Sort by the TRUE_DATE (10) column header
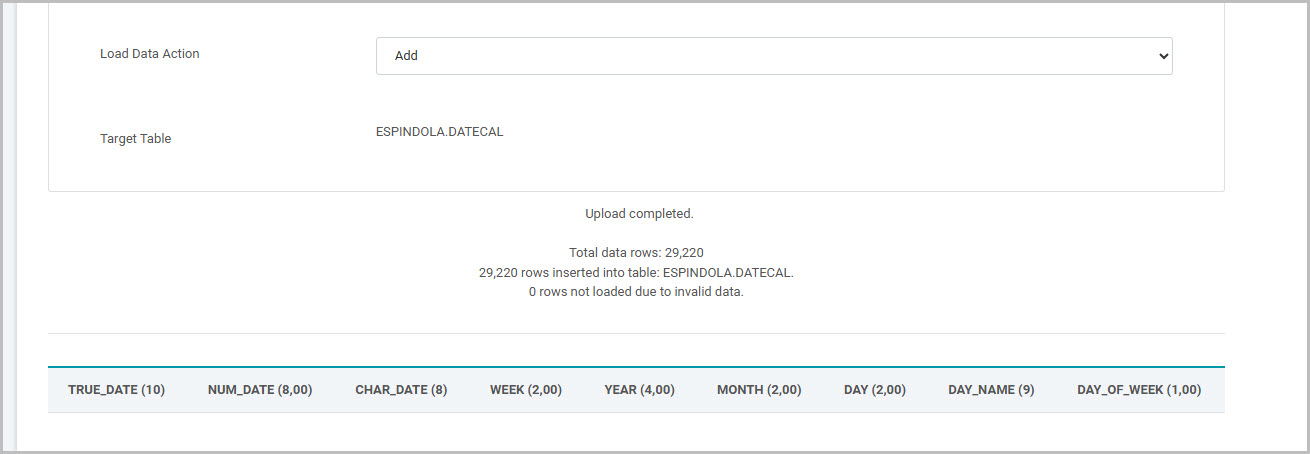The height and width of the screenshot is (454, 1310). 116,390
